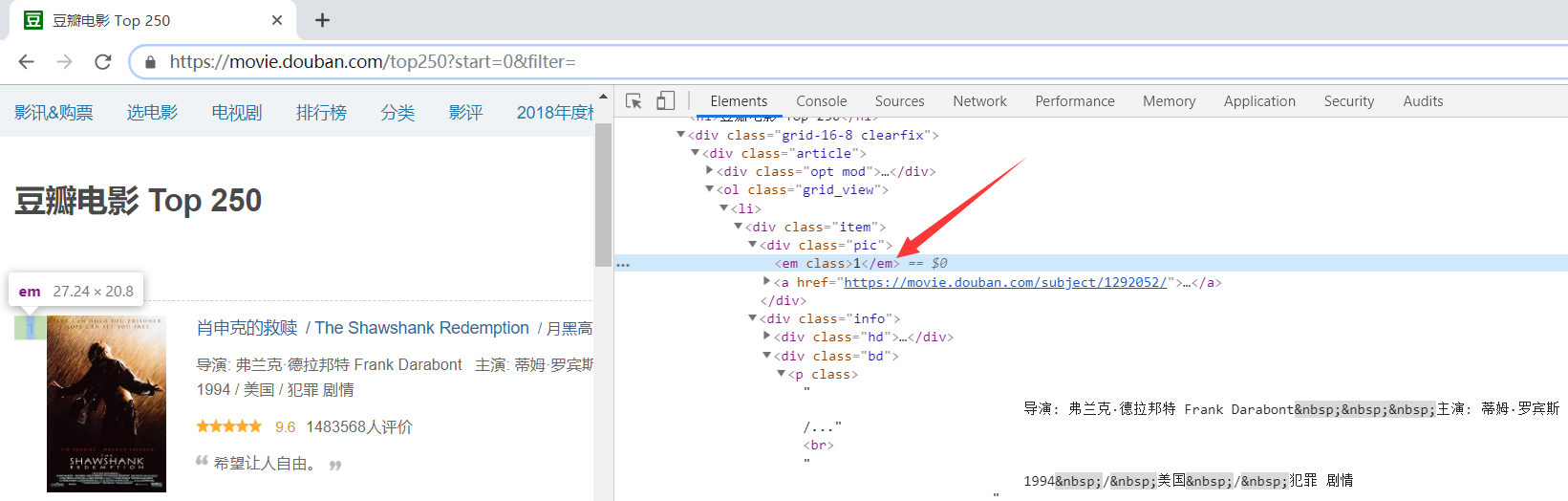Viewport: 1568px width, 501px height.
Task: Switch to the Console tab
Action: coord(822,101)
